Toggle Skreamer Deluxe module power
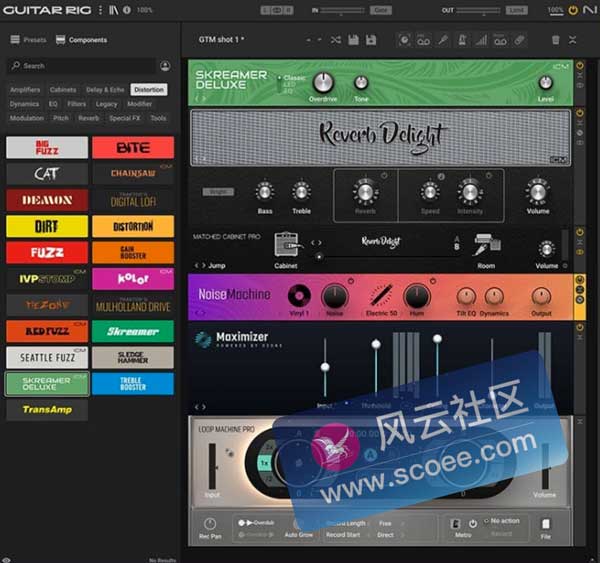Viewport: 600px width, 563px height. pos(580,65)
